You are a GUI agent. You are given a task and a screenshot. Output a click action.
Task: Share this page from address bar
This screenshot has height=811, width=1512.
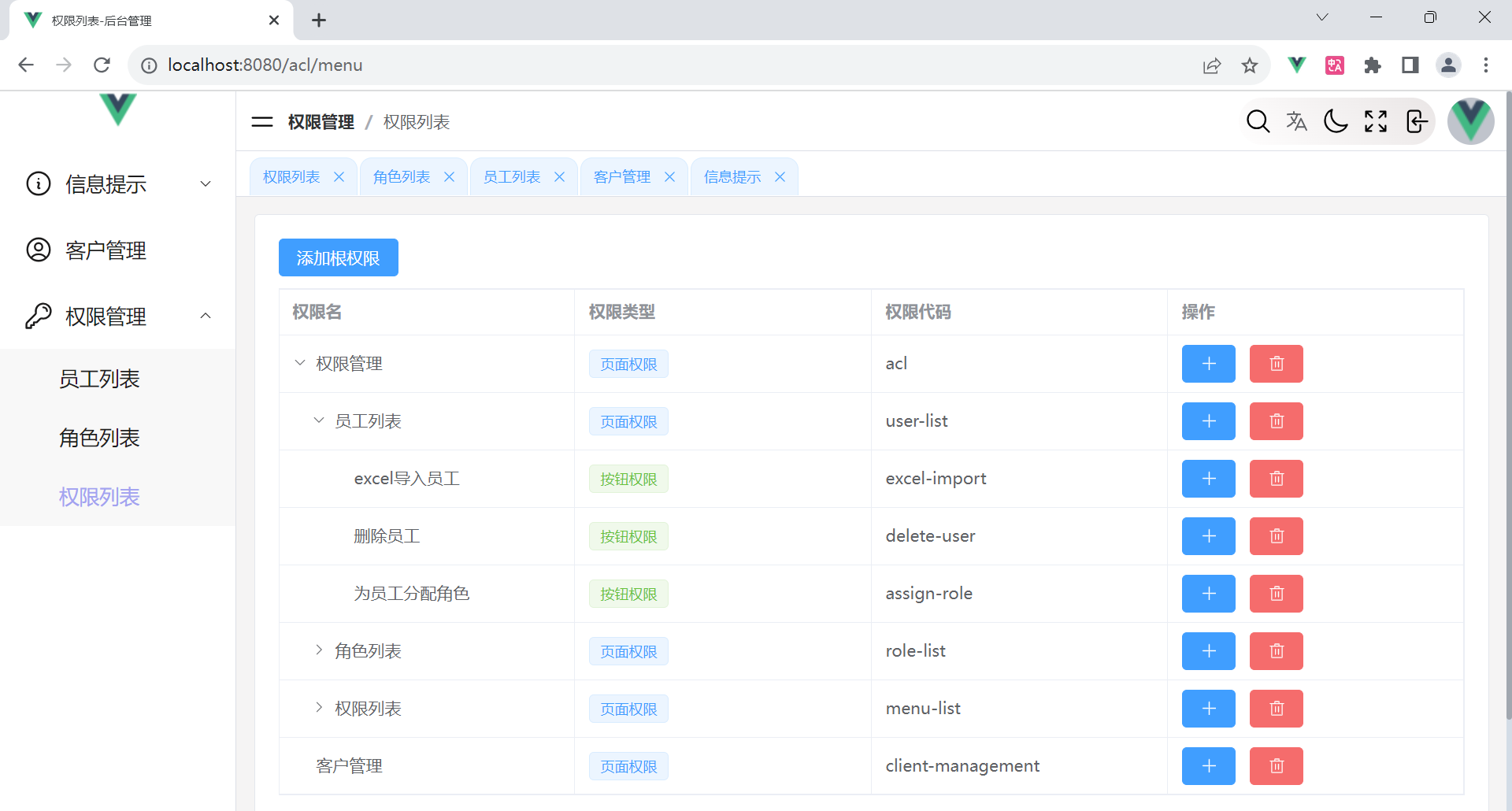[1212, 65]
